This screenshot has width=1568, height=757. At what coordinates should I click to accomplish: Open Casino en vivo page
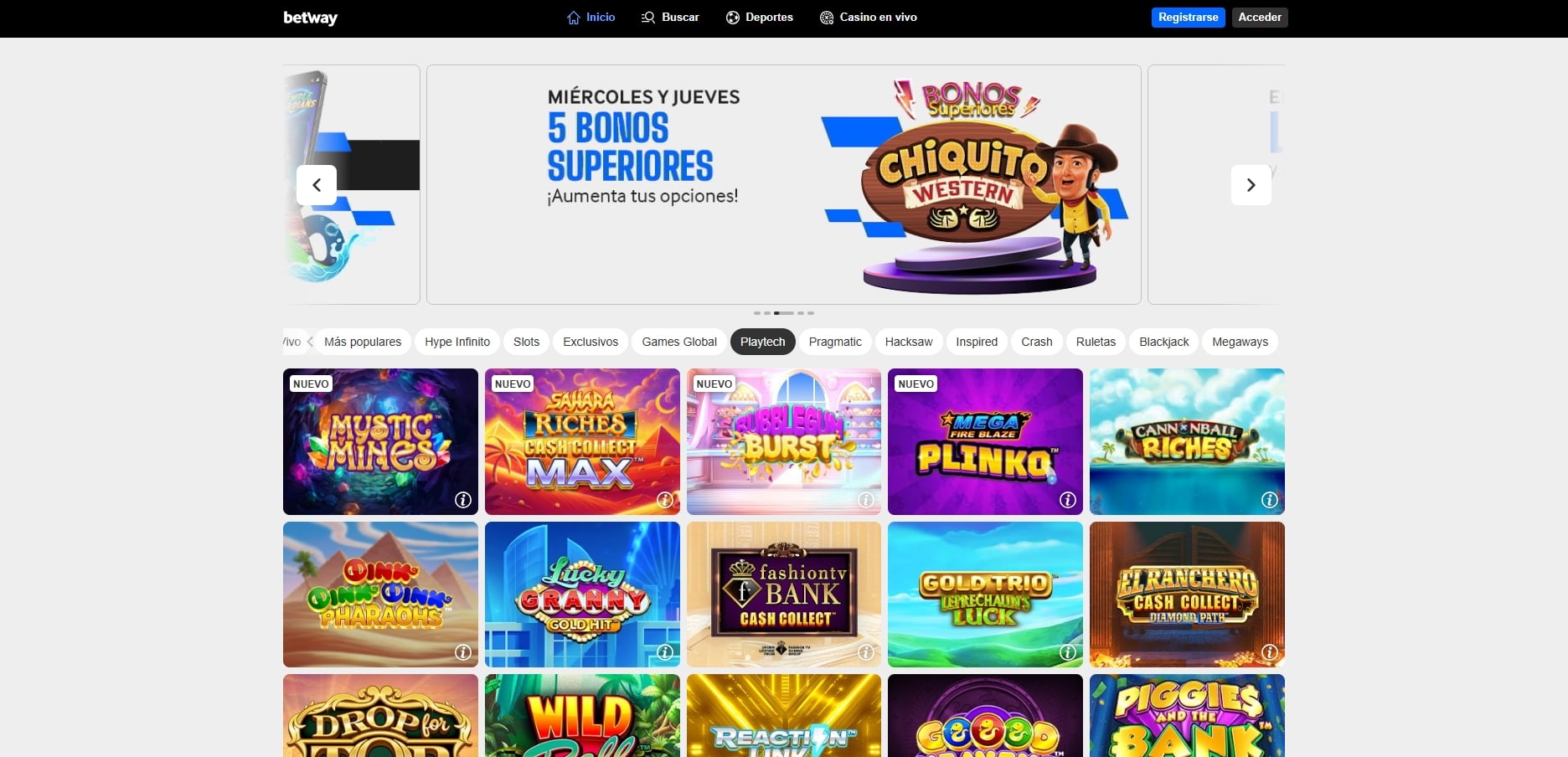[869, 18]
